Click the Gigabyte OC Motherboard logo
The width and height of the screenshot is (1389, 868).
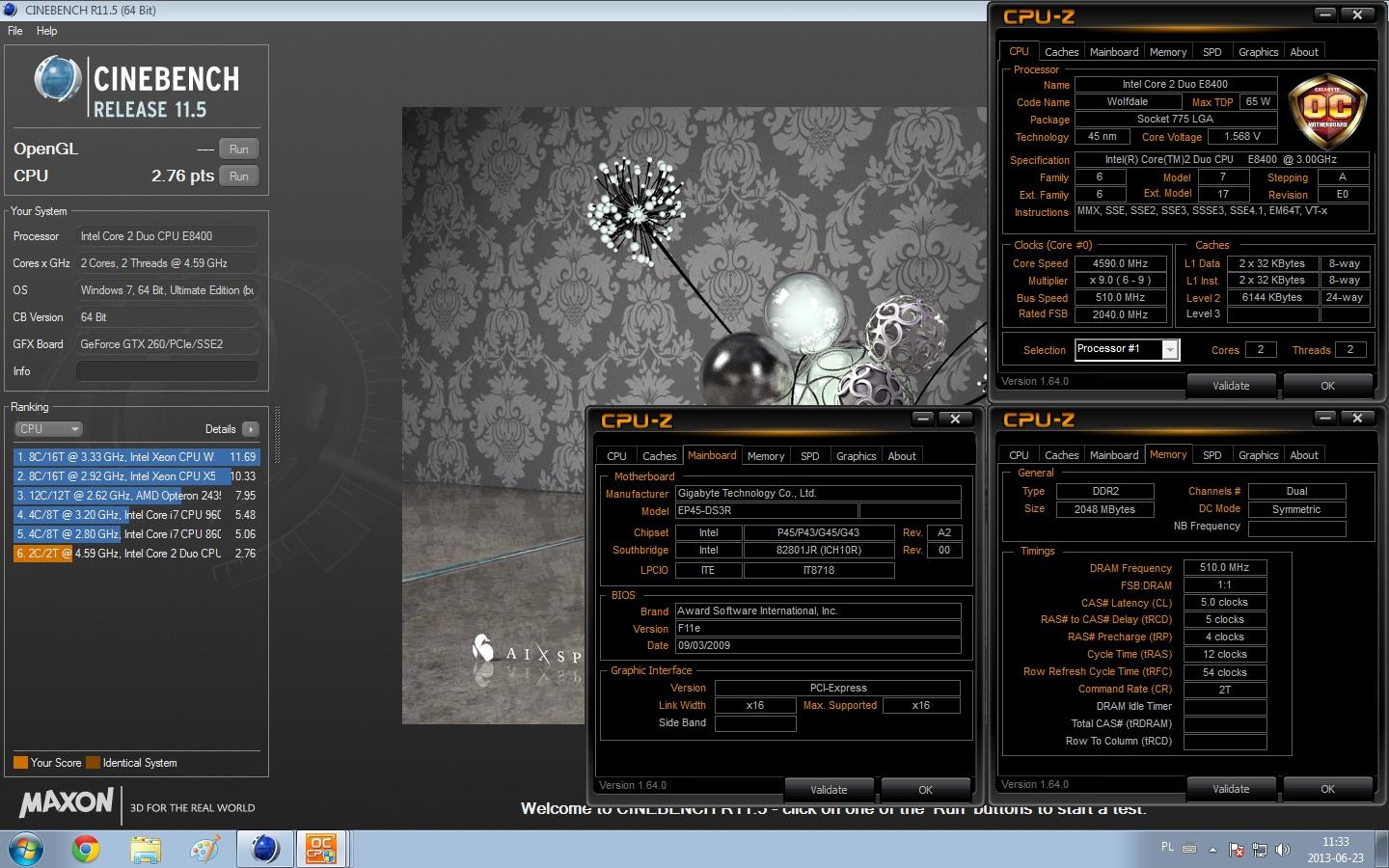point(1327,110)
